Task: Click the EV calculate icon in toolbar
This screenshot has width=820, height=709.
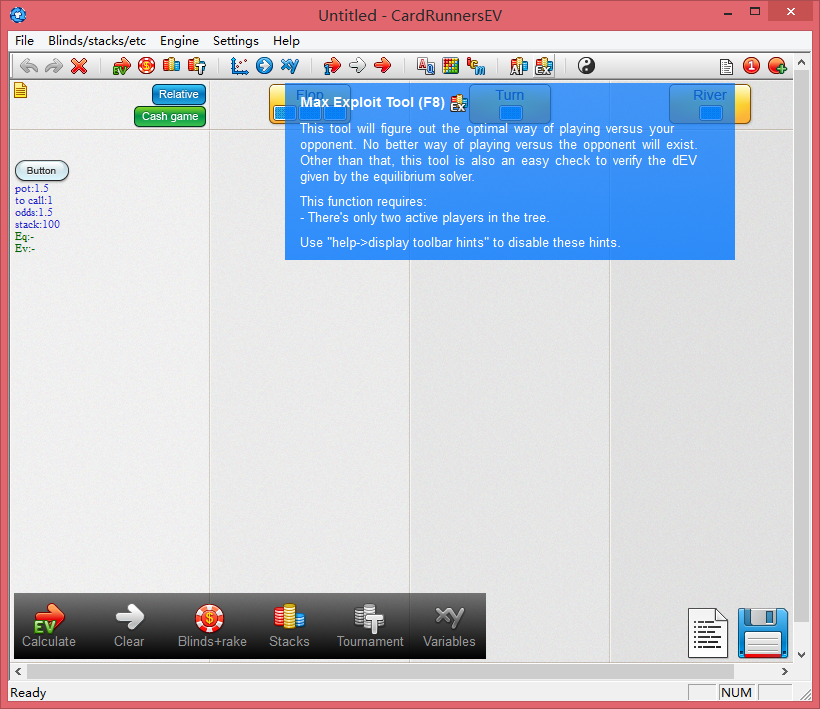Action: pos(121,66)
